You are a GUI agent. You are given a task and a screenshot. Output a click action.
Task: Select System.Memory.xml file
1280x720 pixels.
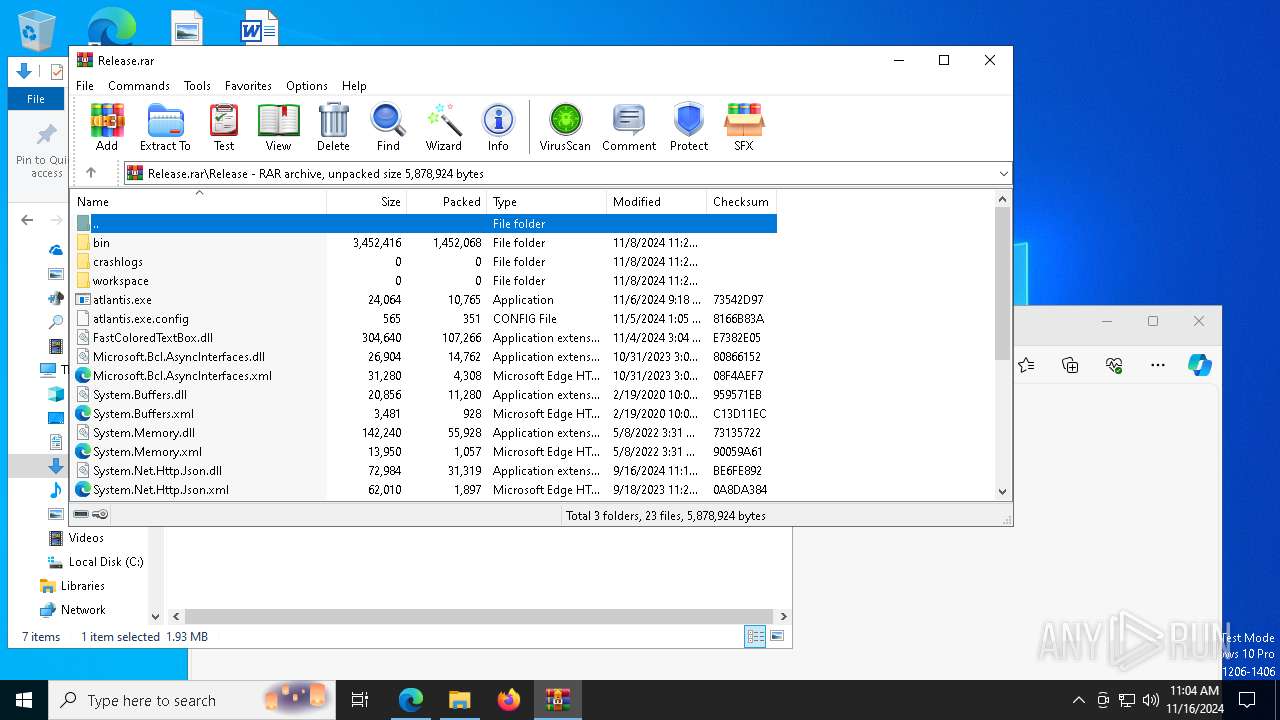coord(425,452)
